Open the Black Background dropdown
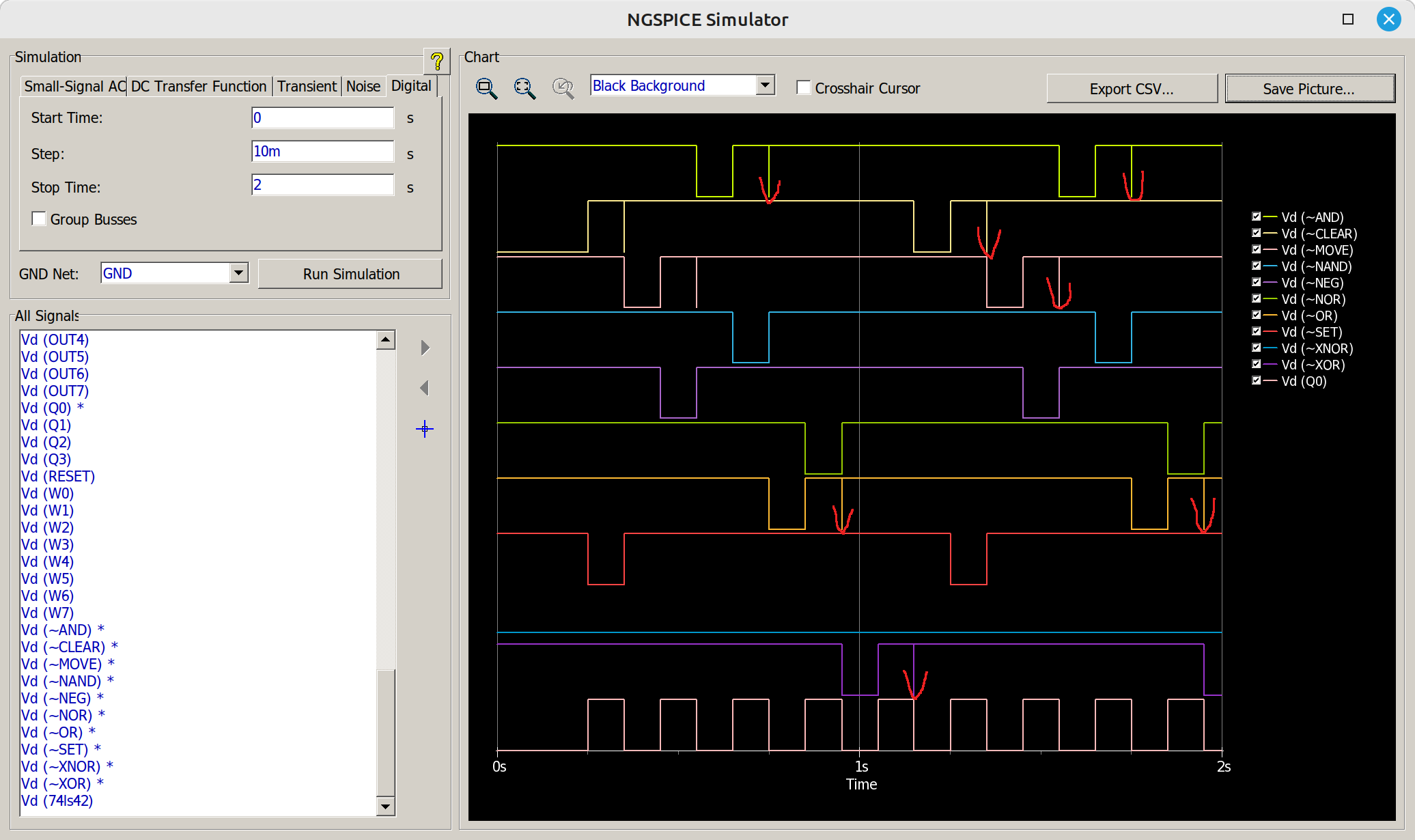 pos(766,85)
